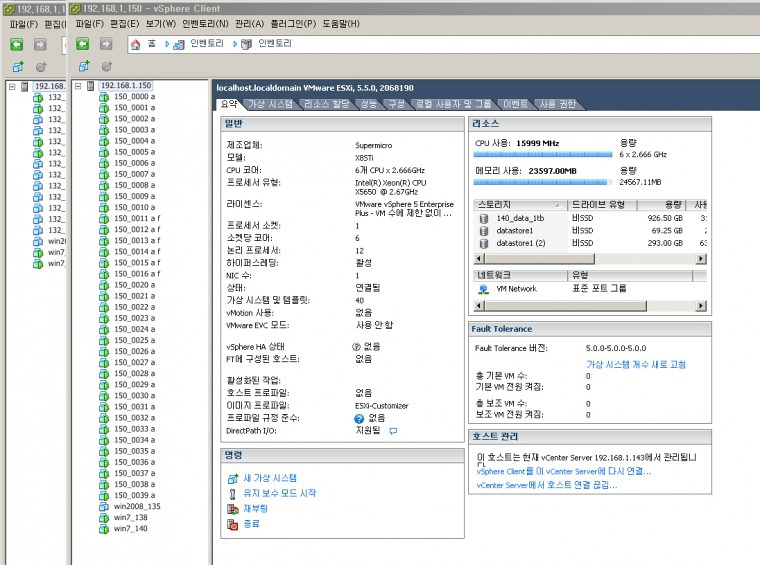Viewport: 760px width, 565px height.
Task: Select the win7_138 virtual machine
Action: 130,518
